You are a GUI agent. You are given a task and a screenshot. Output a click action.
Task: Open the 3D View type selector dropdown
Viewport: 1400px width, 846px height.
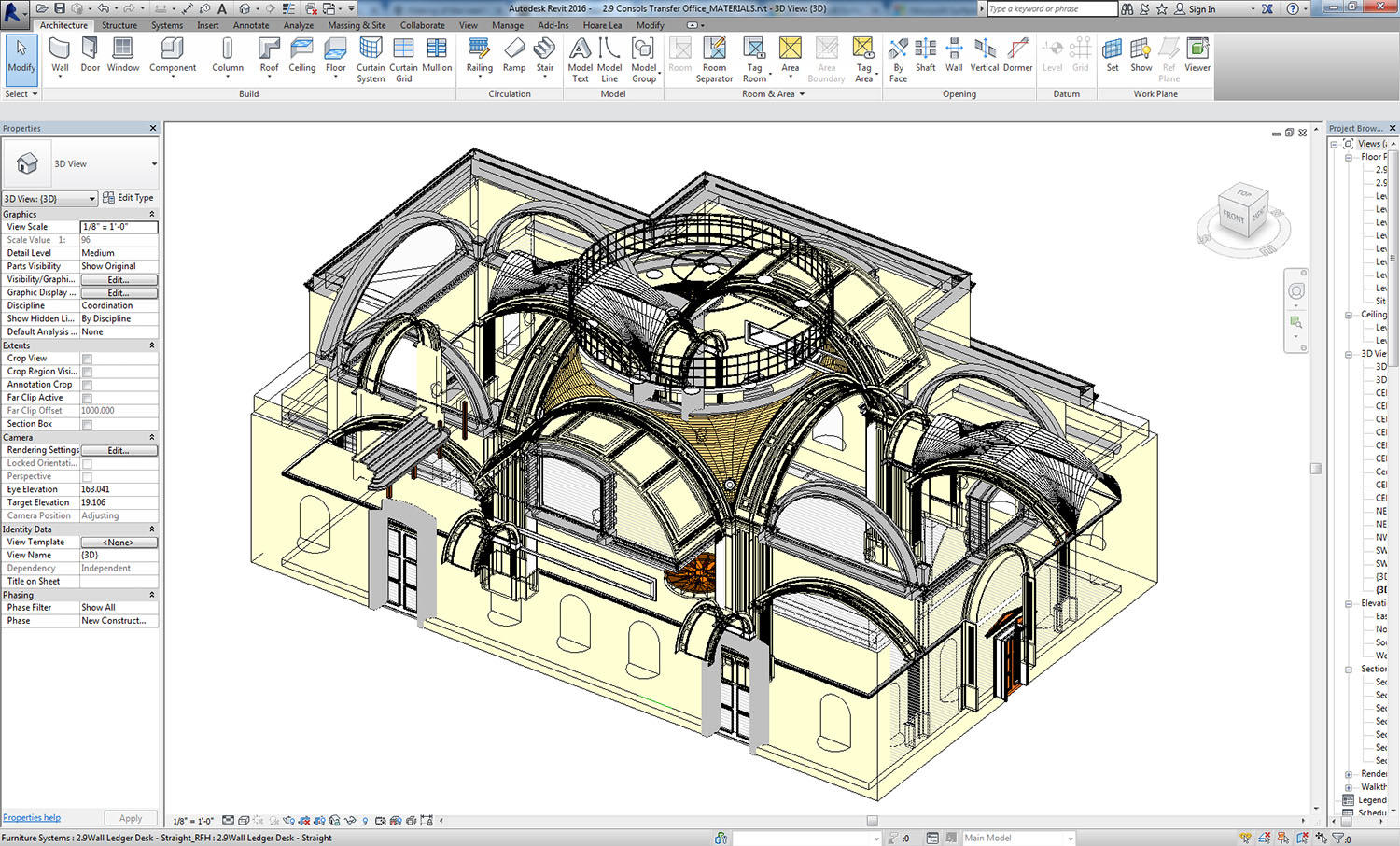153,164
